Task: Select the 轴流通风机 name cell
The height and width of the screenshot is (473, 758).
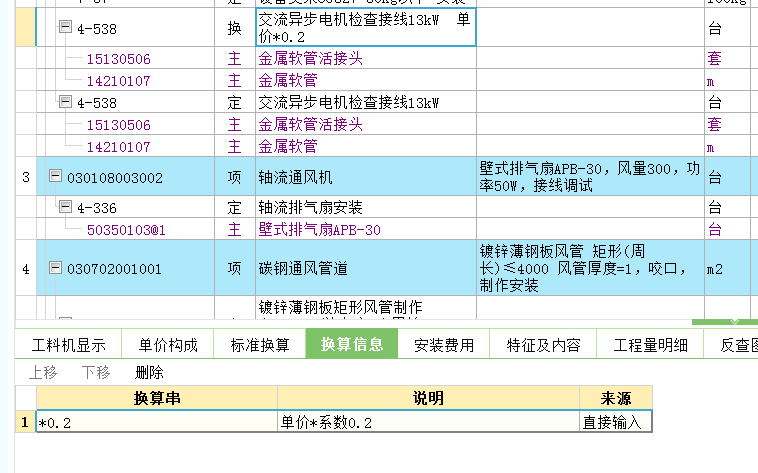Action: coord(365,177)
